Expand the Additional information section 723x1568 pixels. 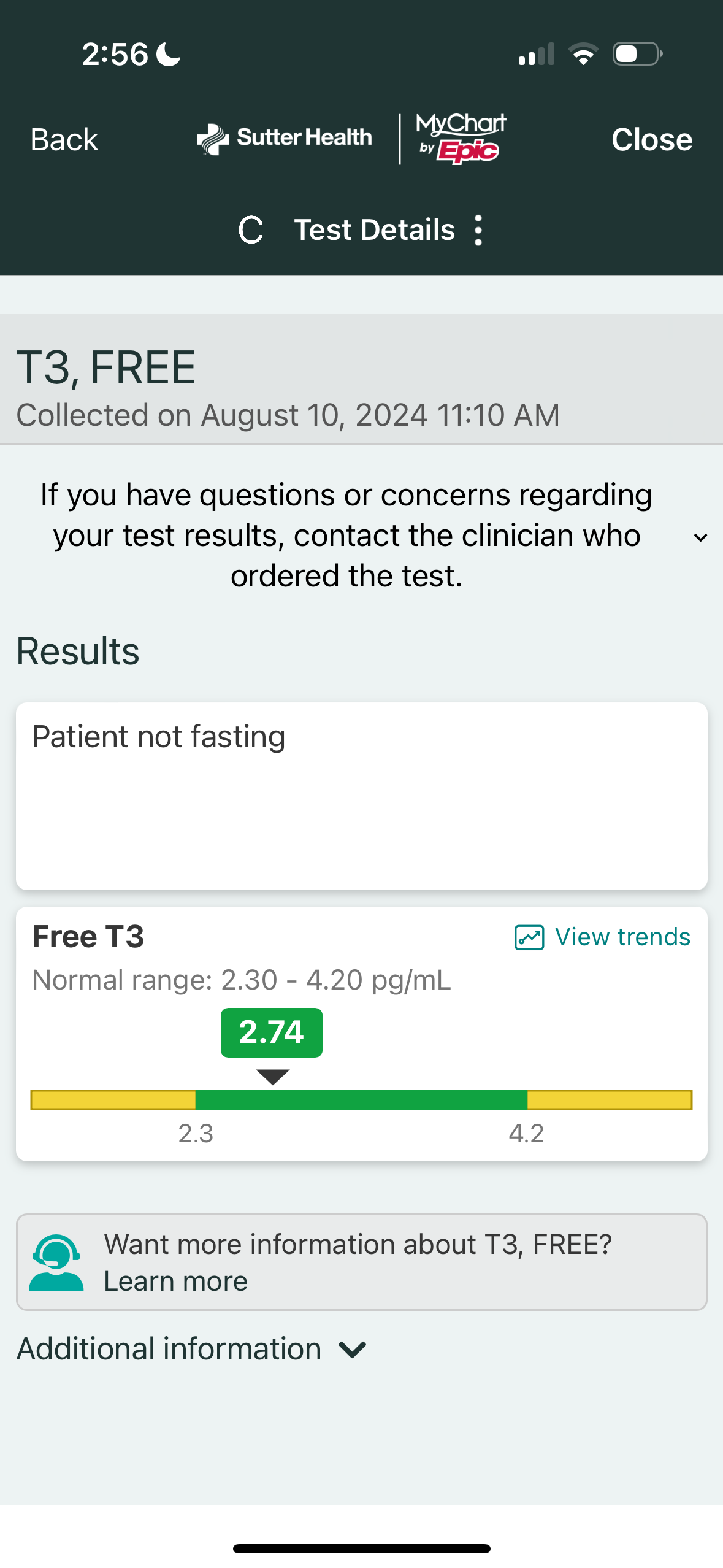pos(353,1350)
